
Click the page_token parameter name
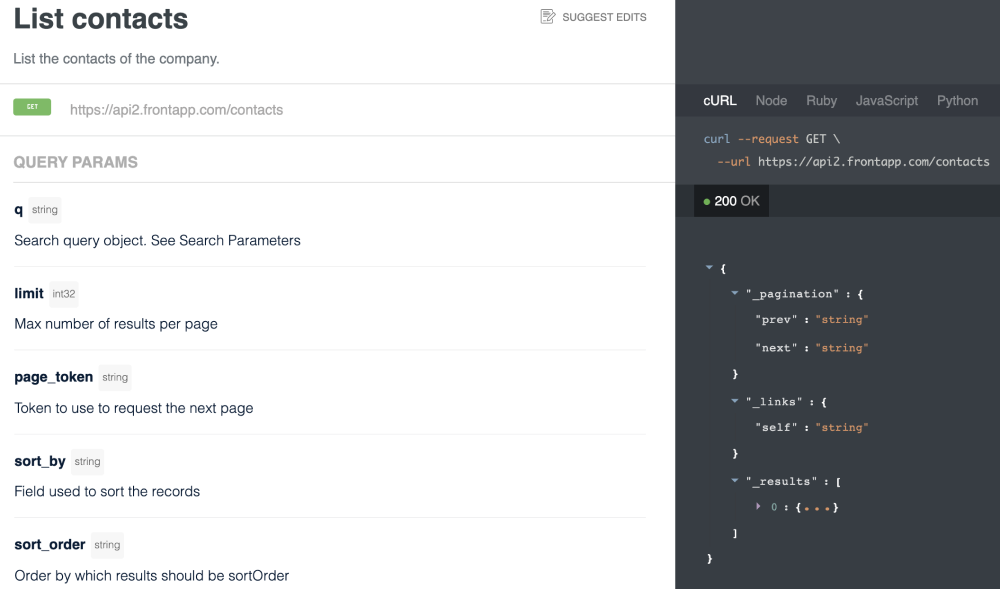coord(54,377)
